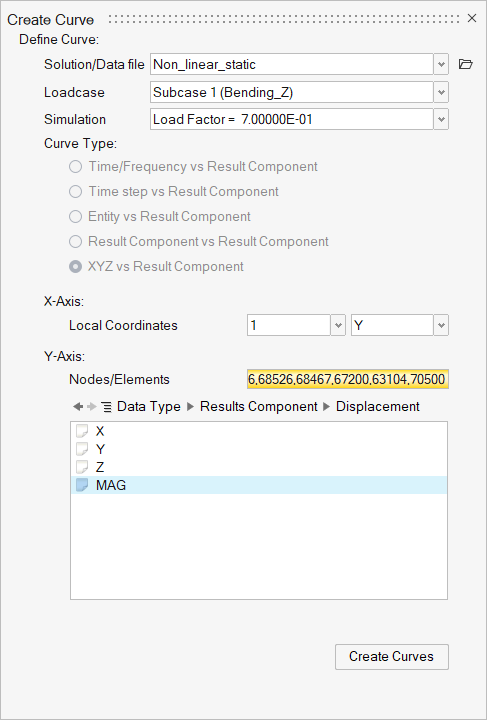Open the data file browse folder icon

(465, 64)
